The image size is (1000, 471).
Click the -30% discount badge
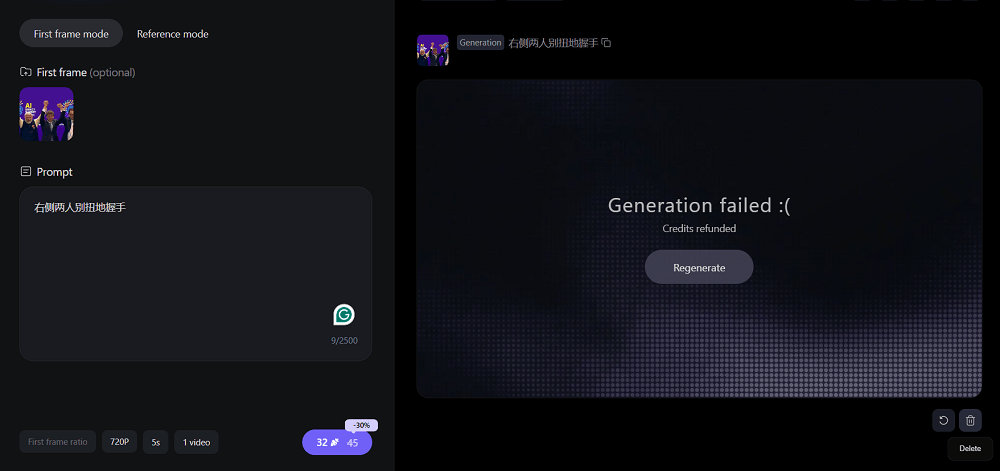[361, 425]
